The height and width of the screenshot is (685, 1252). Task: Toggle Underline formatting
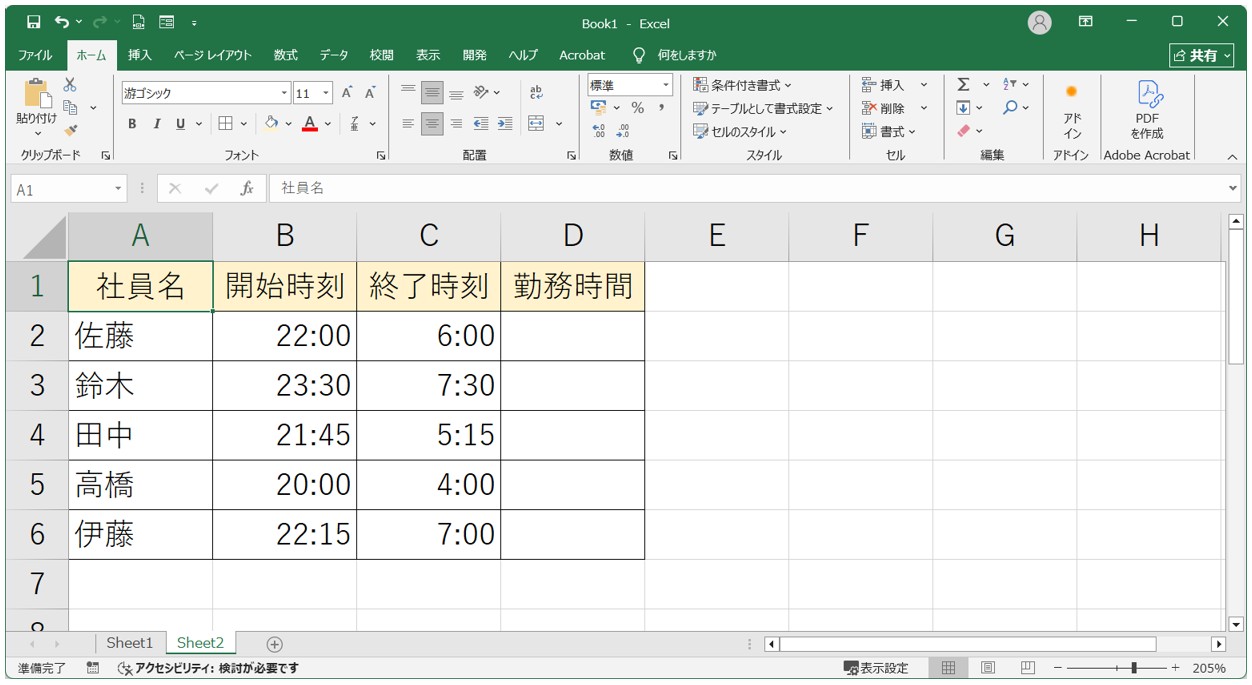(x=180, y=124)
